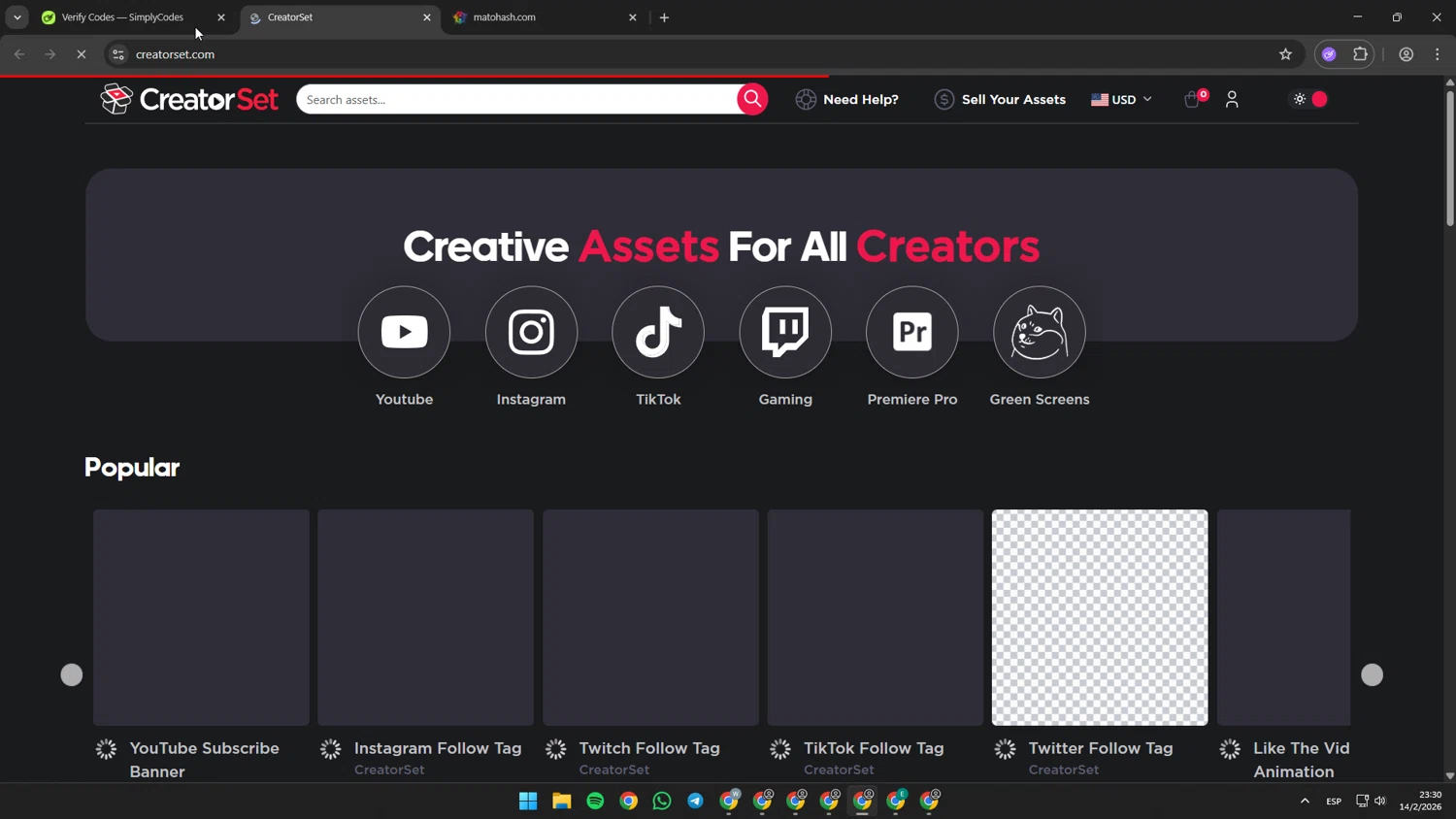Open the Twitch Follow Tag title
The width and height of the screenshot is (1456, 819).
(x=649, y=748)
